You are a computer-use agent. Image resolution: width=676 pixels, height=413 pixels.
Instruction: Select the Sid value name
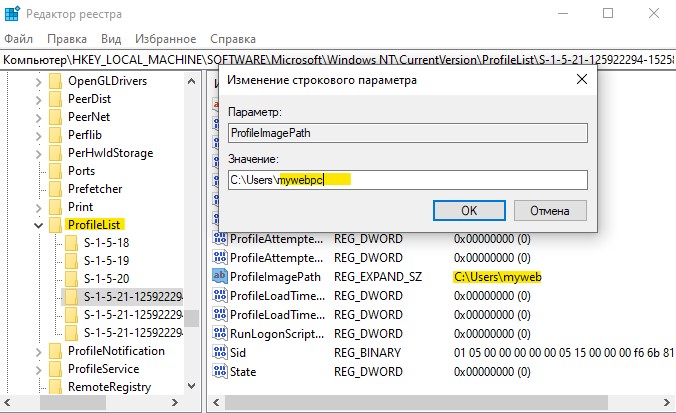[238, 353]
